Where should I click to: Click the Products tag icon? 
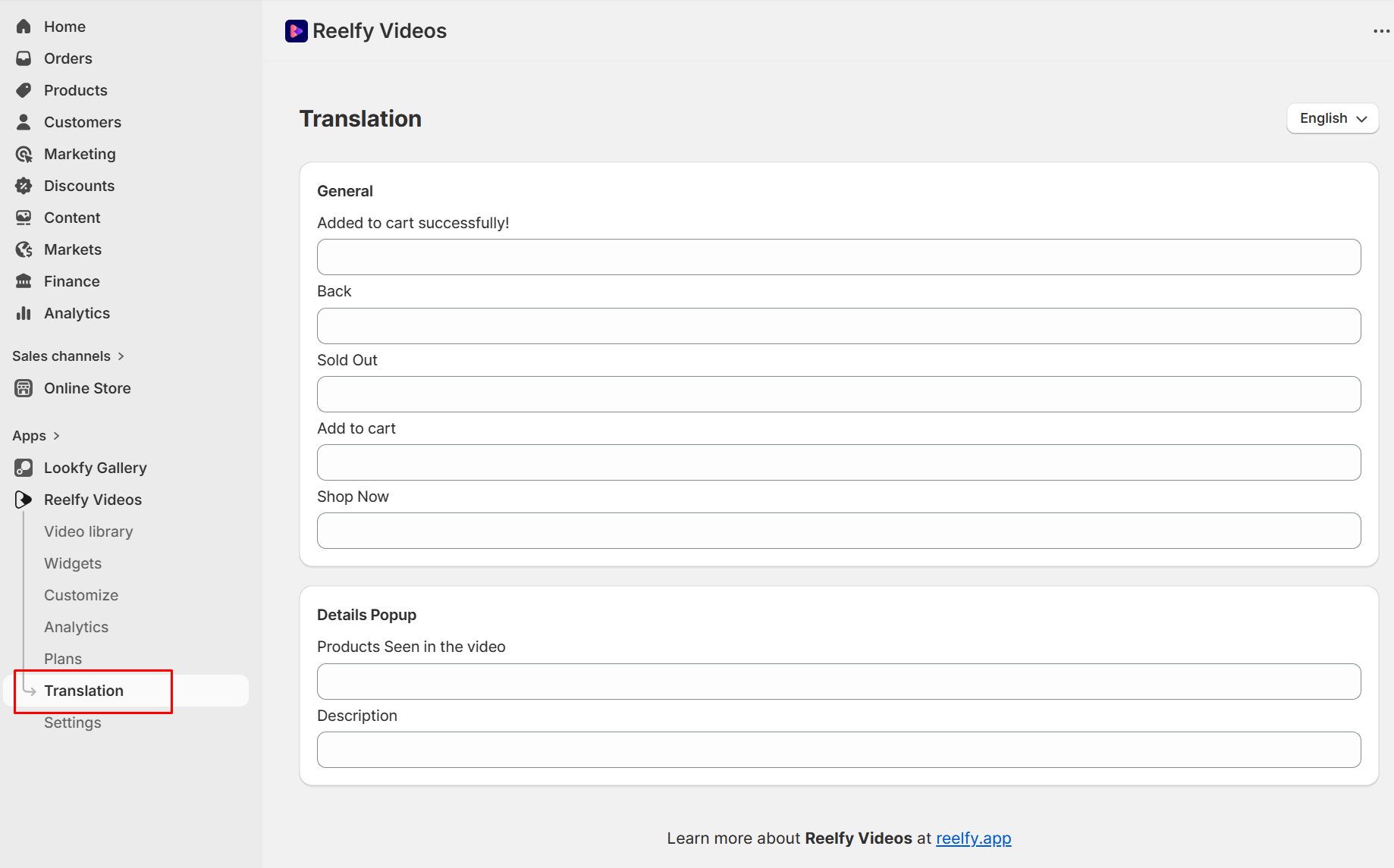24,90
